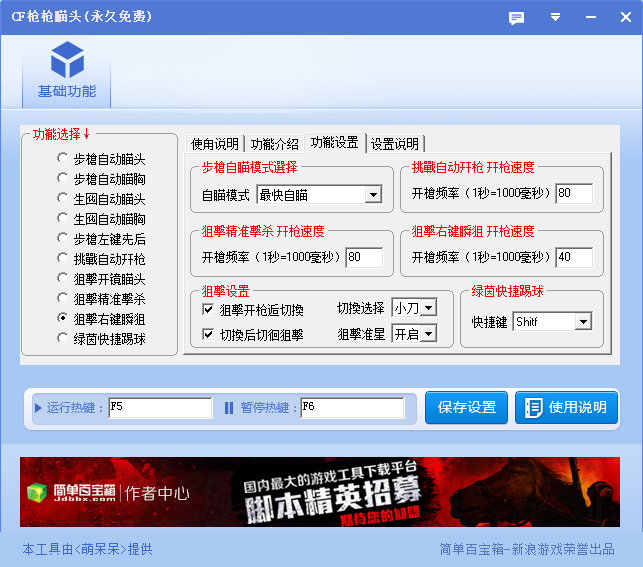Open the 基础功能 cube icon section
The image size is (643, 567).
(x=66, y=71)
